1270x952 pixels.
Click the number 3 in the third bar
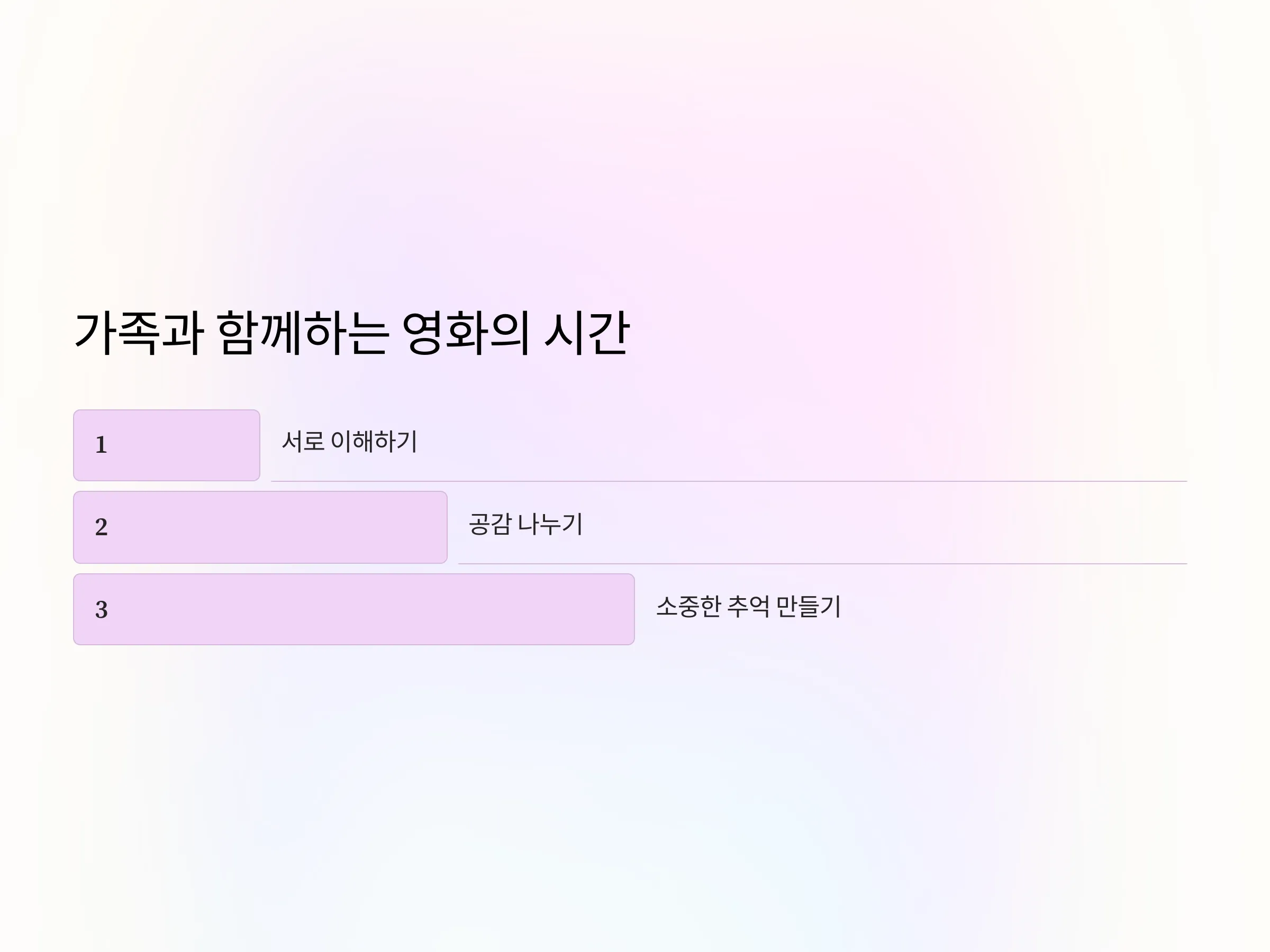[x=101, y=609]
